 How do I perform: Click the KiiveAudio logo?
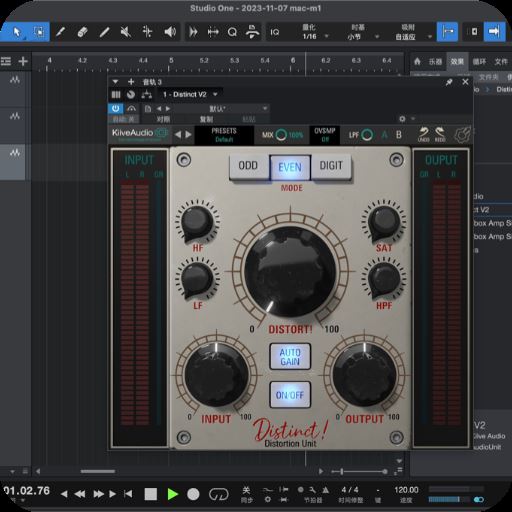pos(139,133)
